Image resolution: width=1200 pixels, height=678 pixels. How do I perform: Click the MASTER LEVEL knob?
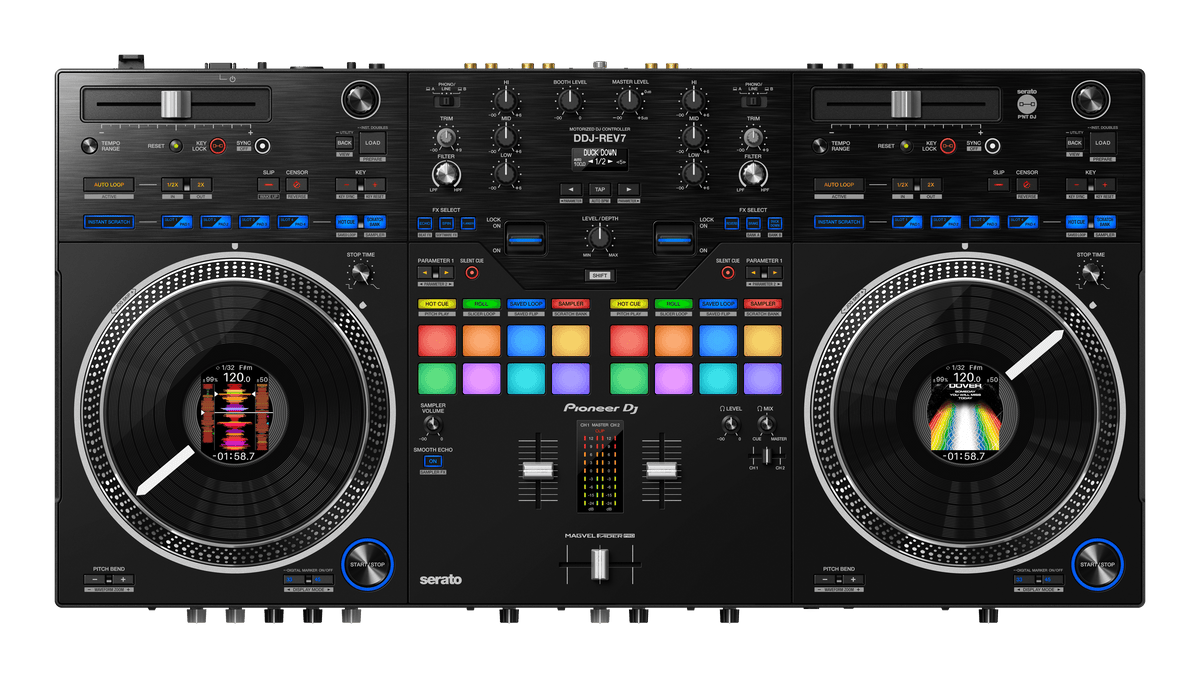click(x=627, y=99)
